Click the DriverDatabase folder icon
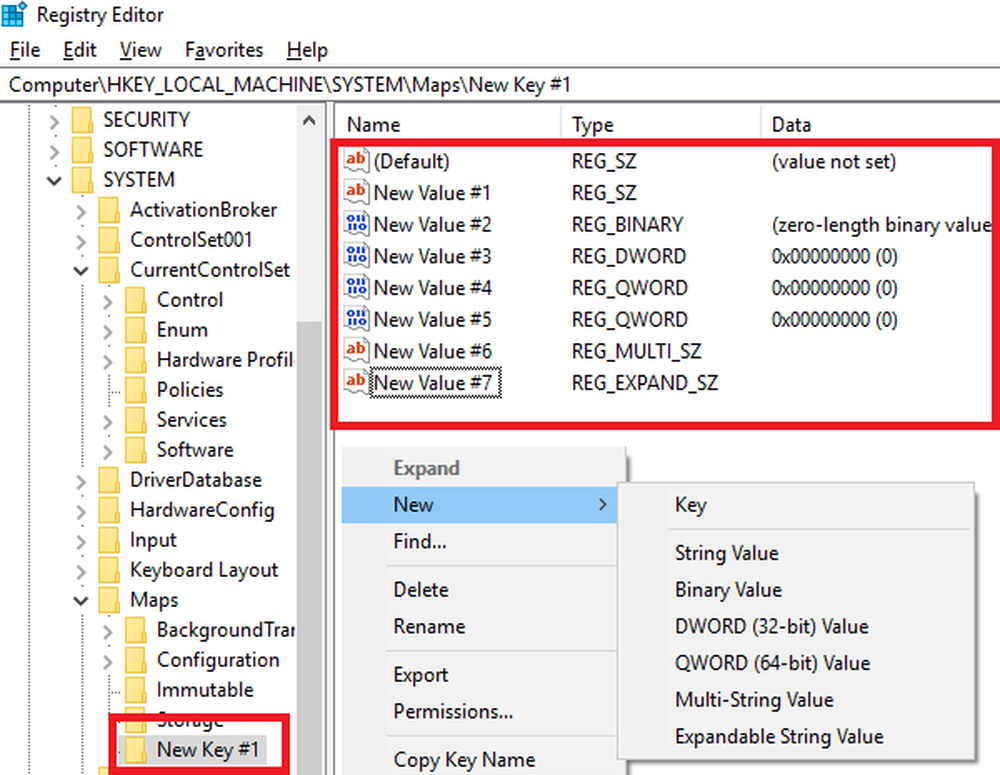This screenshot has height=775, width=1000. pos(109,479)
